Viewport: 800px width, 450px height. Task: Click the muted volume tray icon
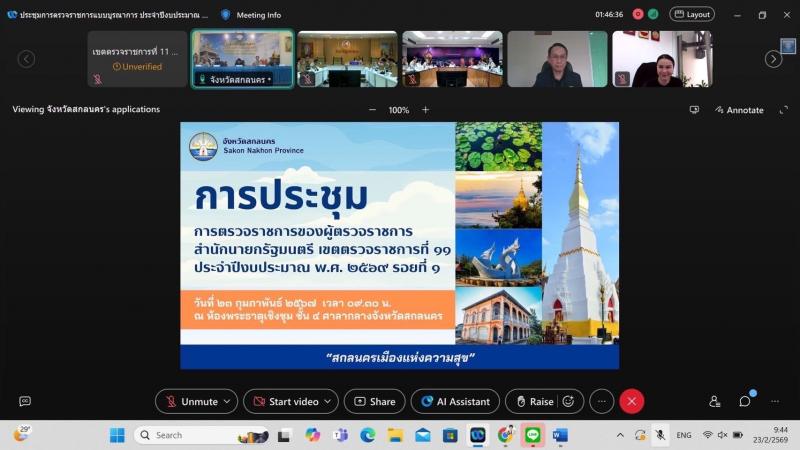(x=722, y=435)
